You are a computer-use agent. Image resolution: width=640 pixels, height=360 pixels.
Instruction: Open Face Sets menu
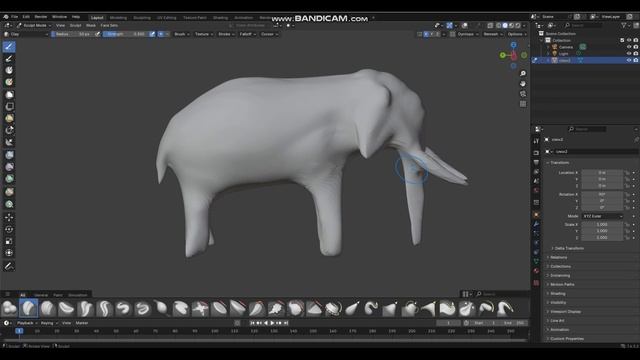click(x=109, y=25)
